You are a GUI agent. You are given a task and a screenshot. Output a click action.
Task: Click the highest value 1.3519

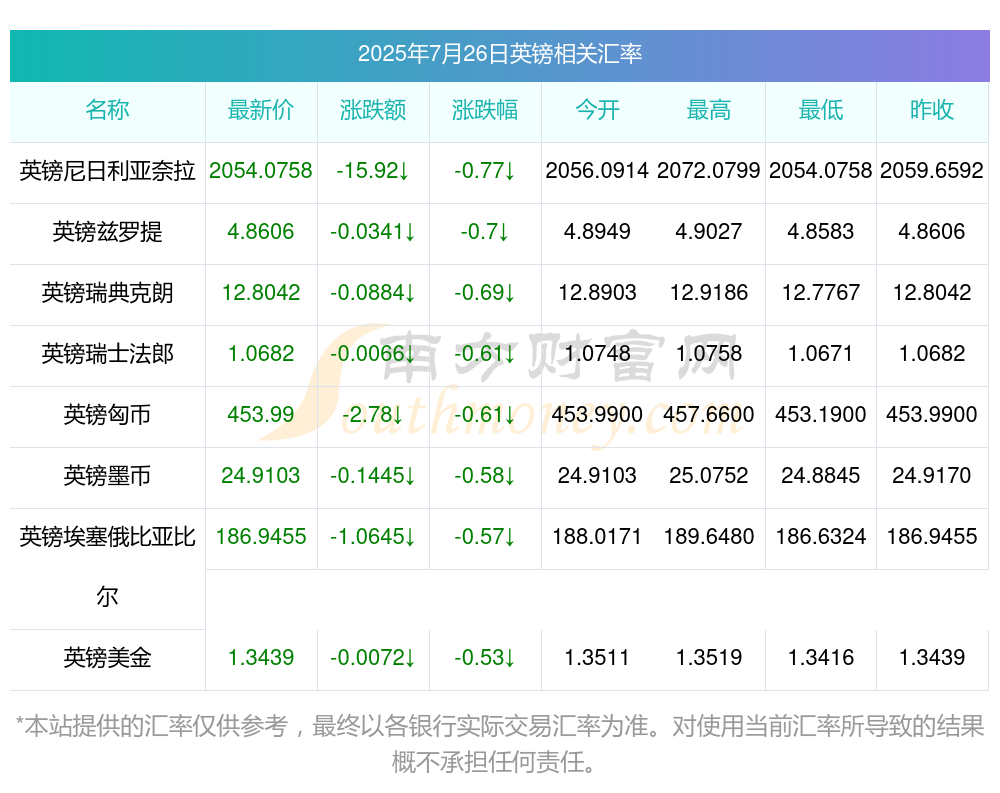[x=709, y=658]
